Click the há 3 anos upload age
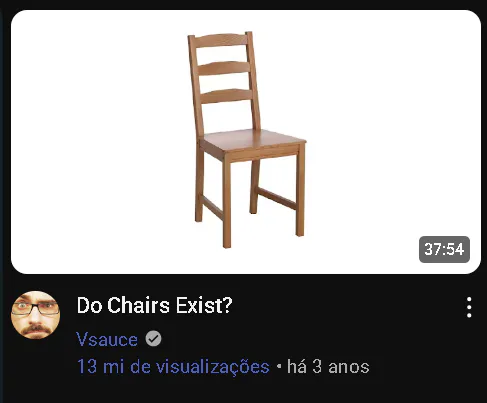Viewport: 487px width, 403px height. pyautogui.click(x=328, y=367)
